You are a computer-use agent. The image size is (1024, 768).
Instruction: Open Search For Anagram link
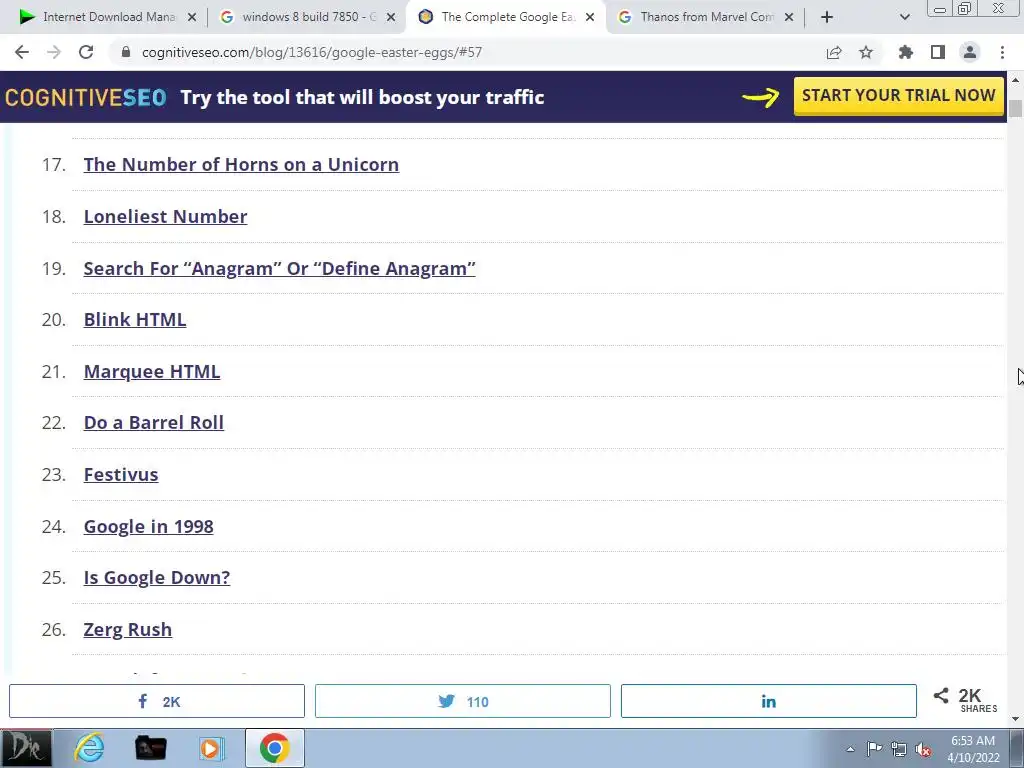click(x=280, y=268)
